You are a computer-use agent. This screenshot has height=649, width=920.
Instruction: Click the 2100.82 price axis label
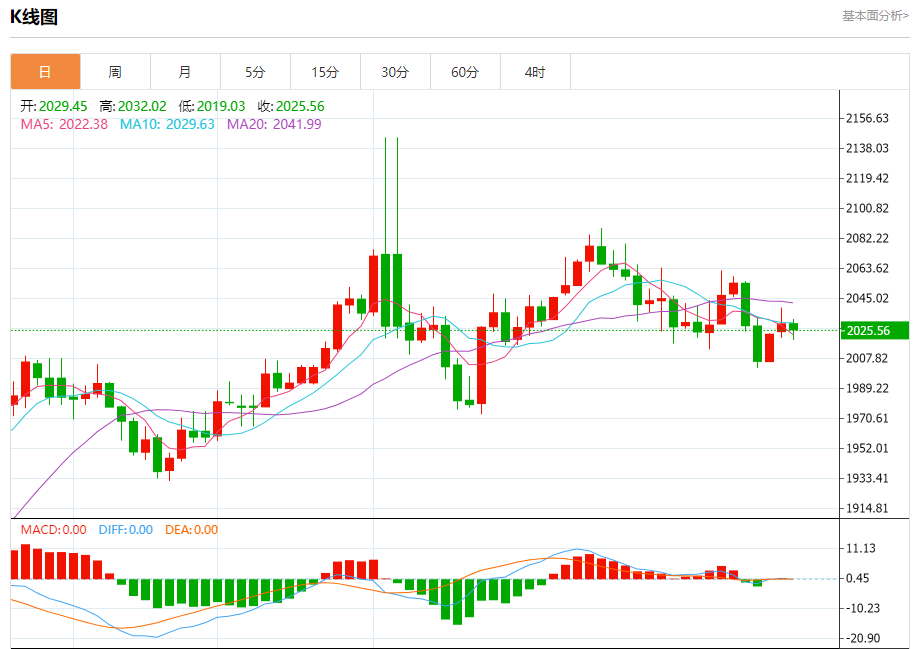[x=867, y=208]
